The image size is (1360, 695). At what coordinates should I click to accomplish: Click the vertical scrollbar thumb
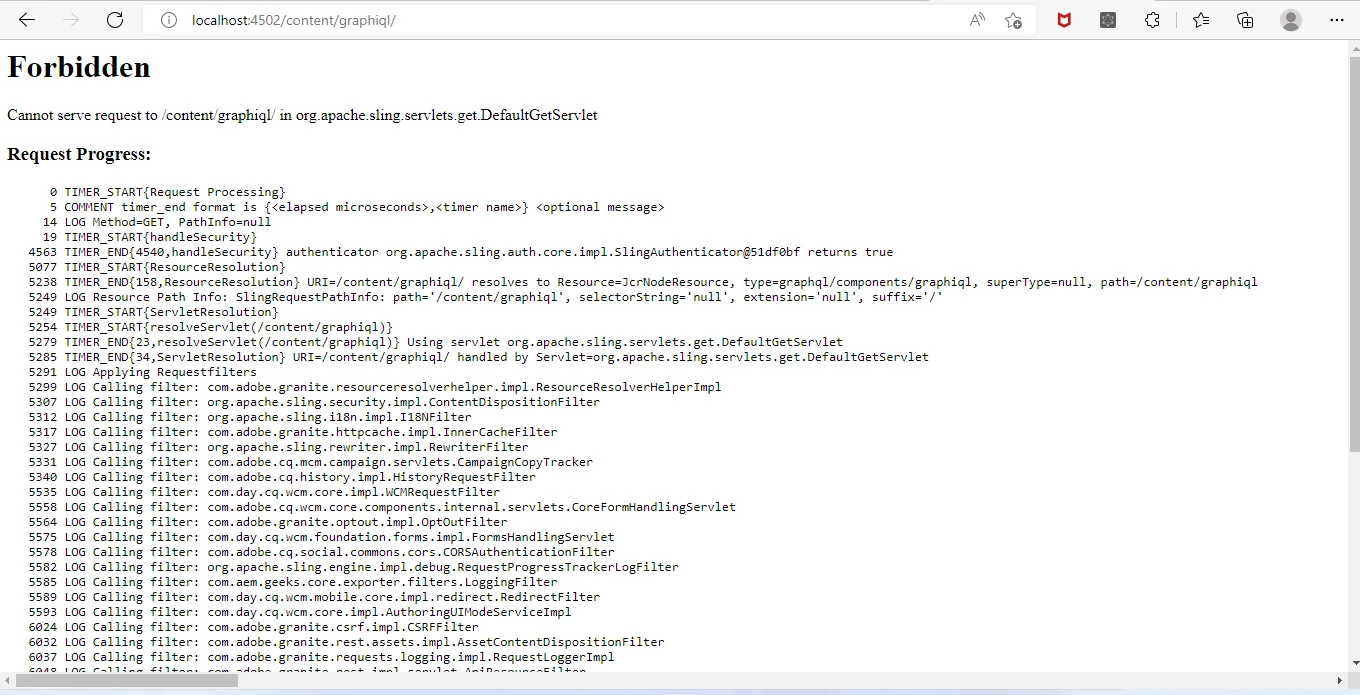tap(1354, 254)
